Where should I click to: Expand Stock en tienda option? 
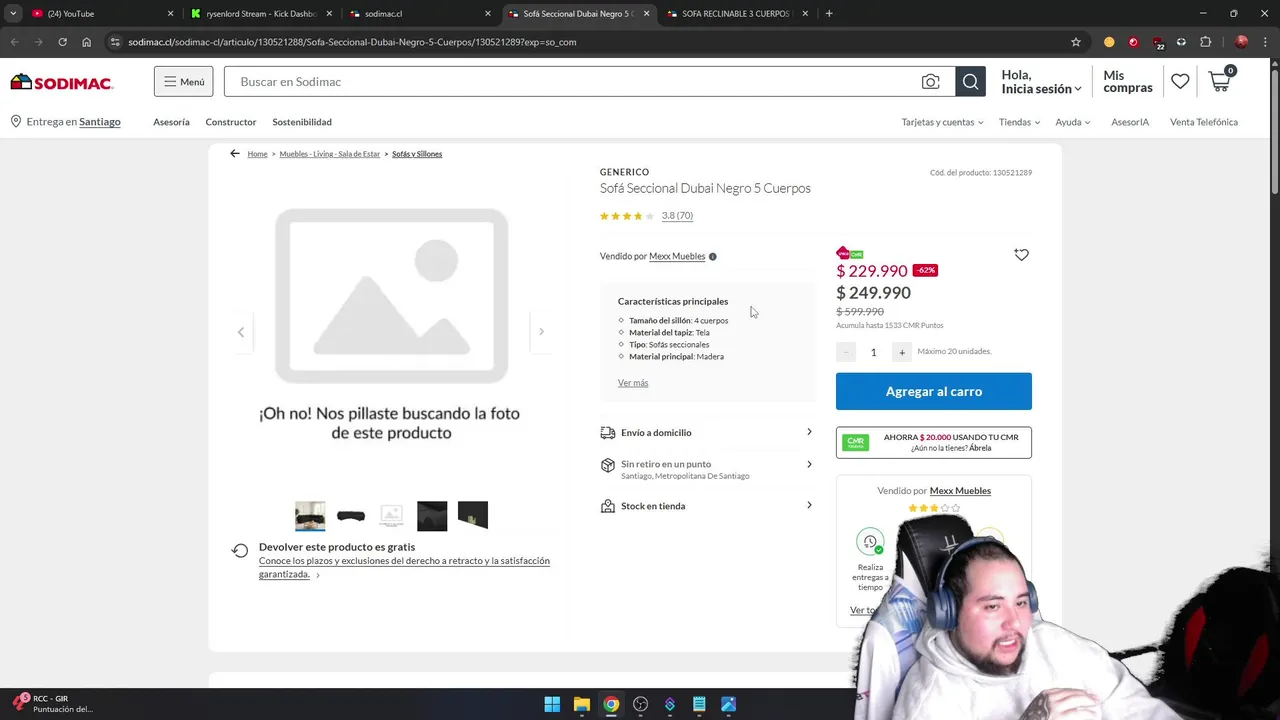(x=707, y=506)
